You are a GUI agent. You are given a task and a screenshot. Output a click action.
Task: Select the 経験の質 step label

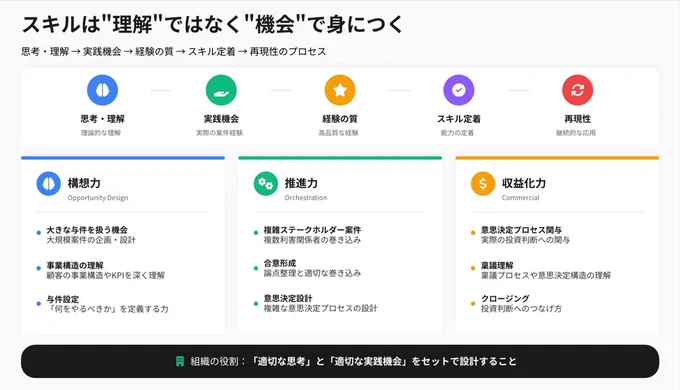pyautogui.click(x=340, y=119)
